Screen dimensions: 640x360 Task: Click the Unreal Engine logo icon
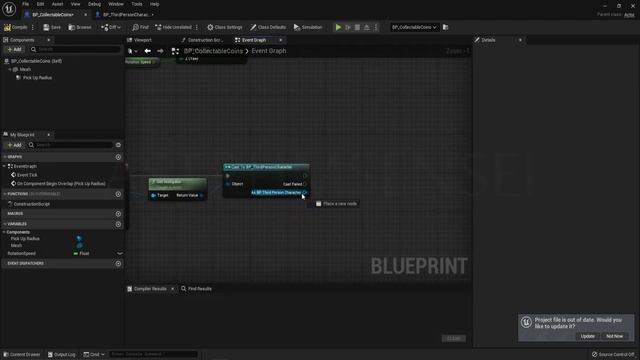(9, 9)
